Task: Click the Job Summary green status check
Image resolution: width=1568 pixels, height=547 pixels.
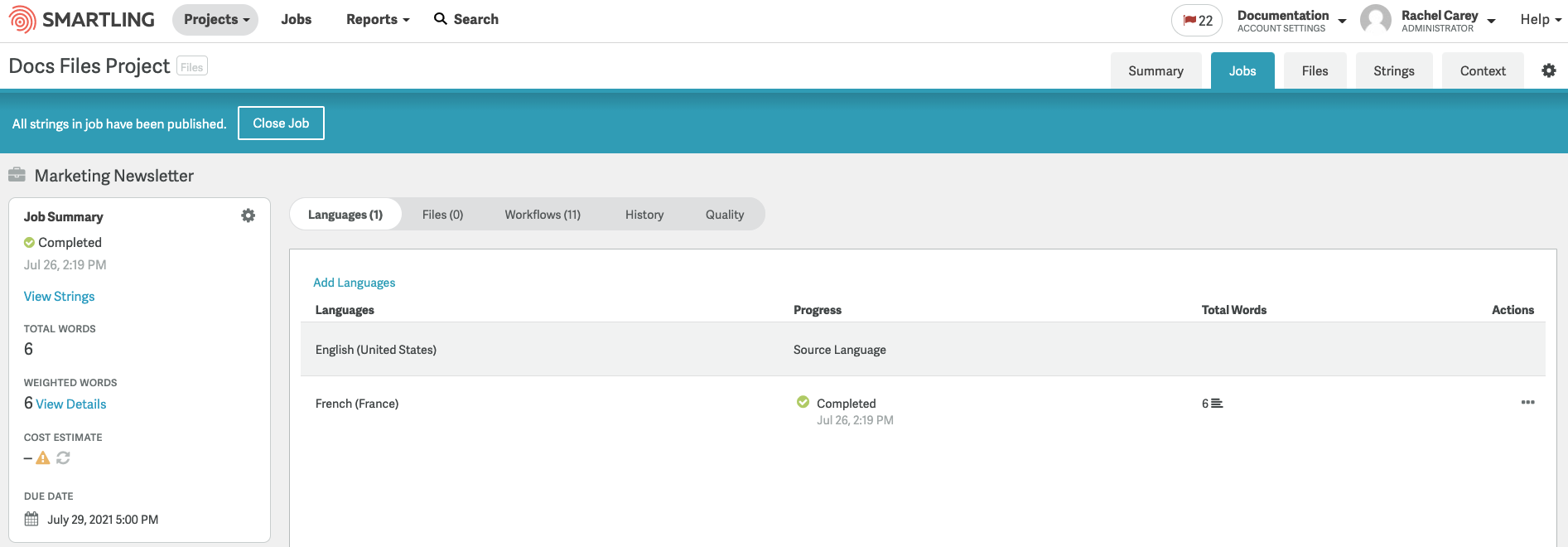Action: click(29, 243)
